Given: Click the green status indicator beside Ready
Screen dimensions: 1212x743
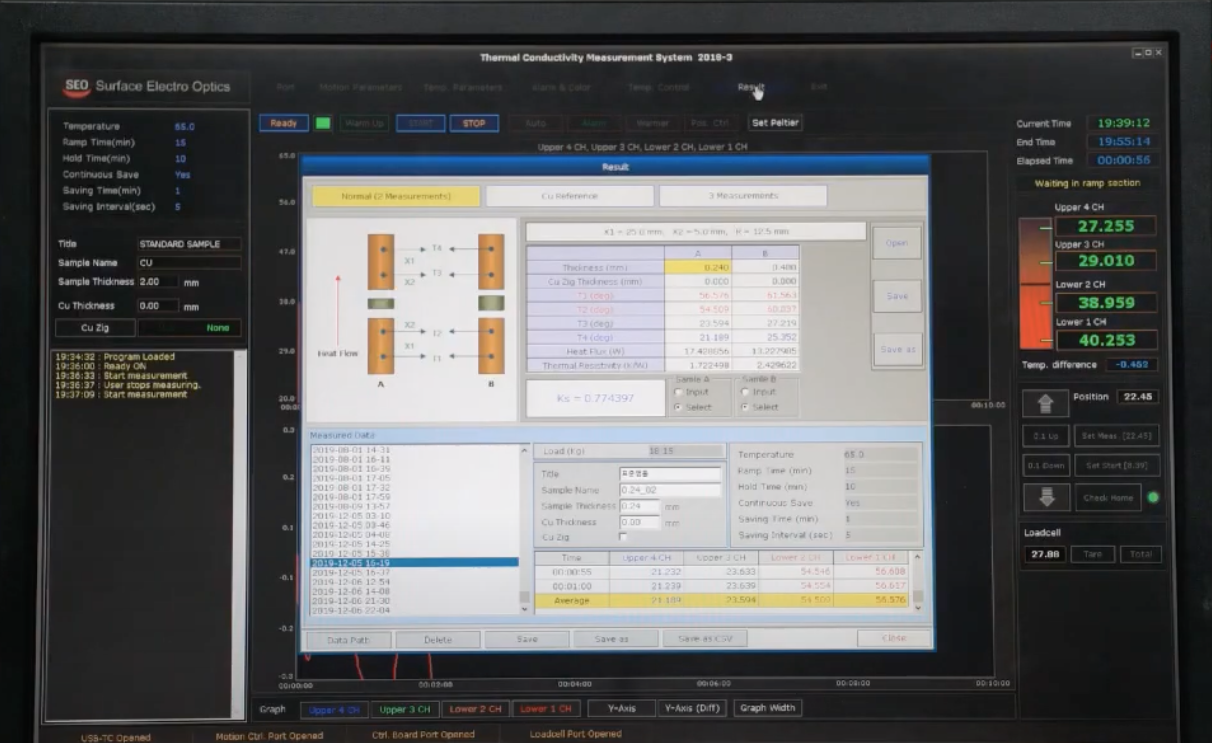Looking at the screenshot, I should click(323, 124).
